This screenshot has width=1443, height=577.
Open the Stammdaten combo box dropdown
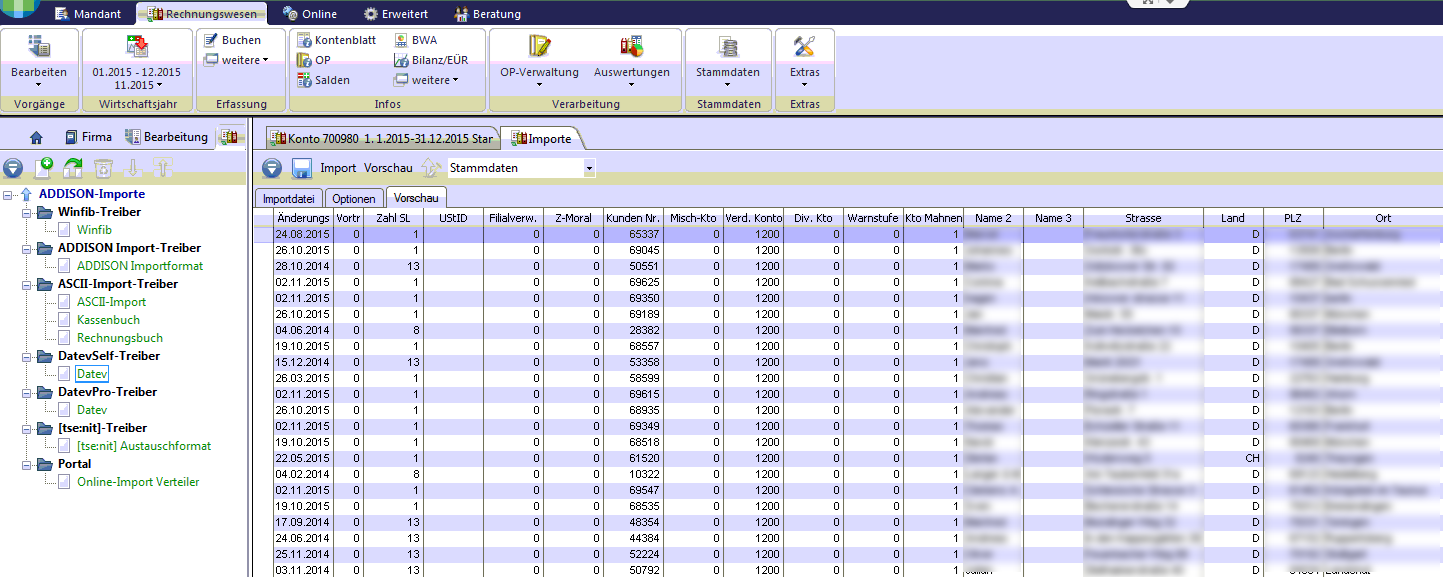coord(589,168)
